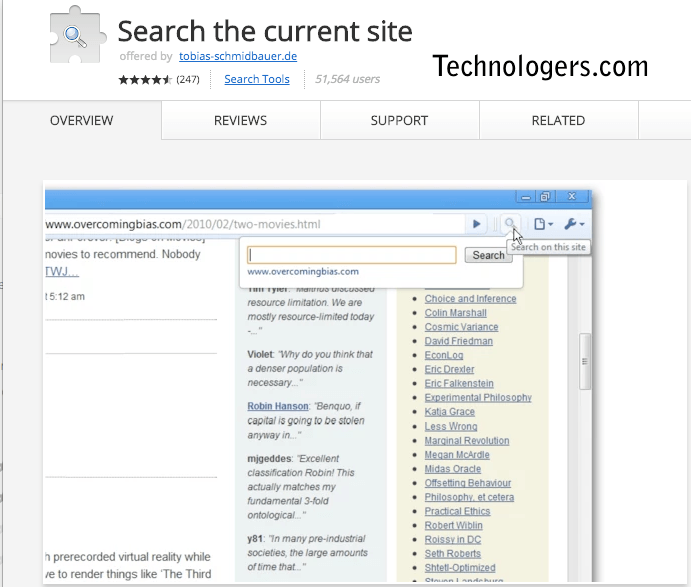The height and width of the screenshot is (587, 691).
Task: Open the Midas Oracle link
Action: tap(453, 469)
